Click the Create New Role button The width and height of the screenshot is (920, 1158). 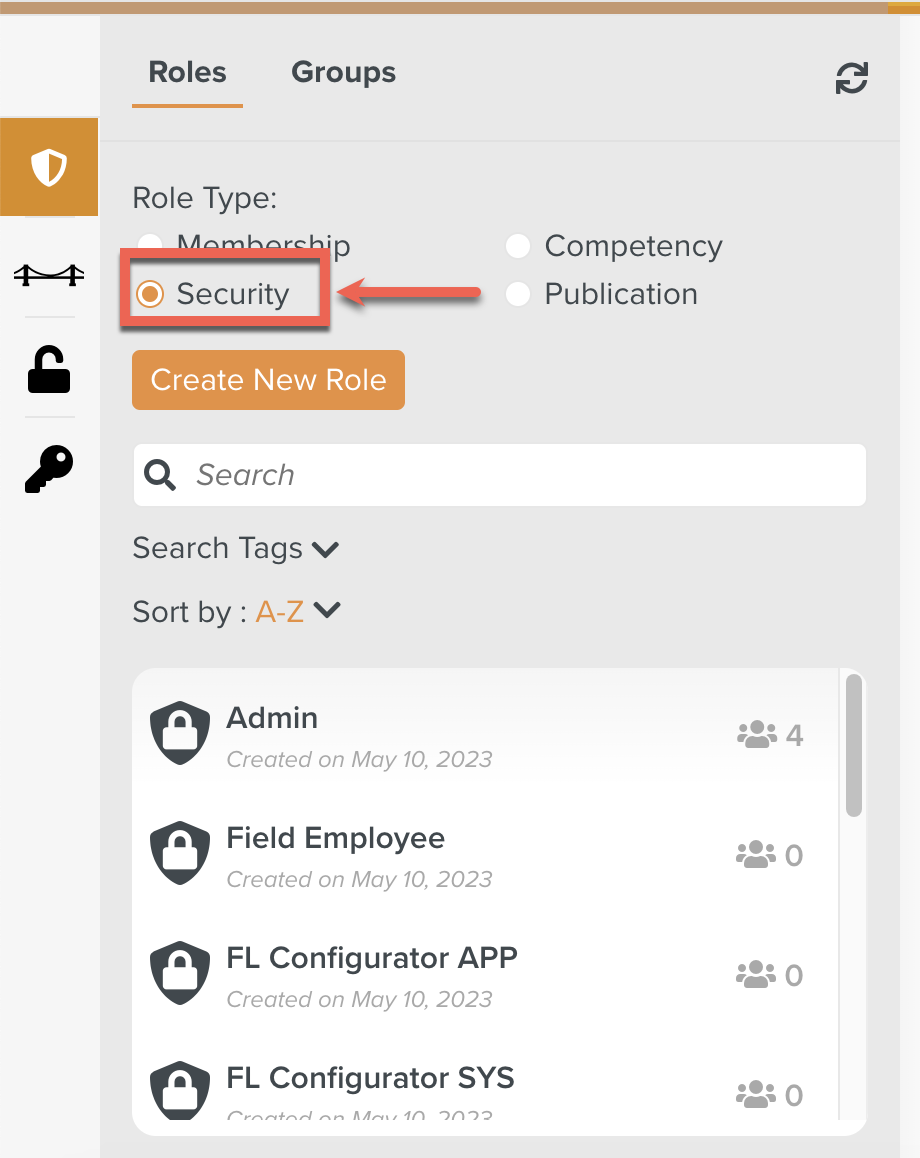click(x=268, y=380)
